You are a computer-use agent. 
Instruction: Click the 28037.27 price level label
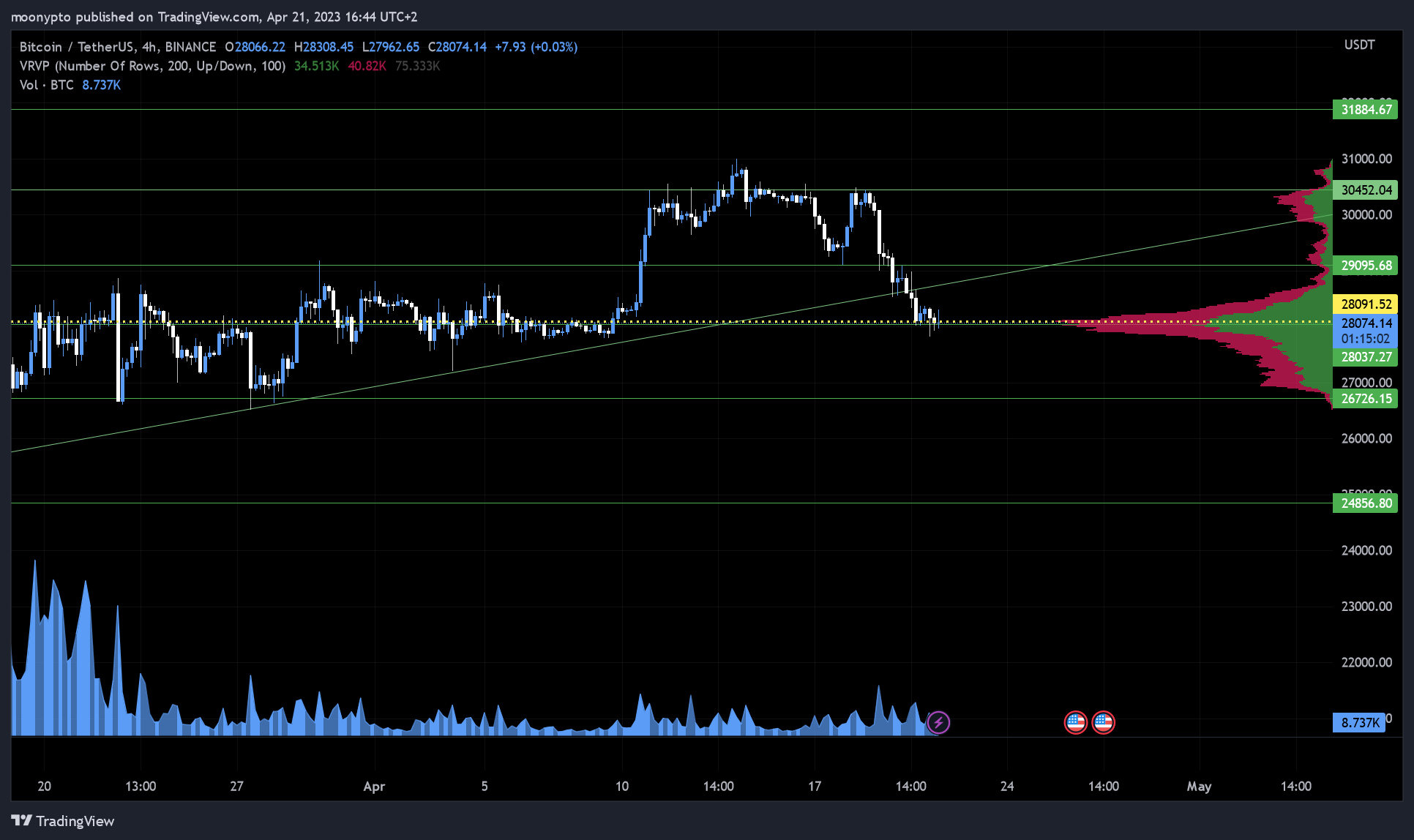pos(1366,357)
